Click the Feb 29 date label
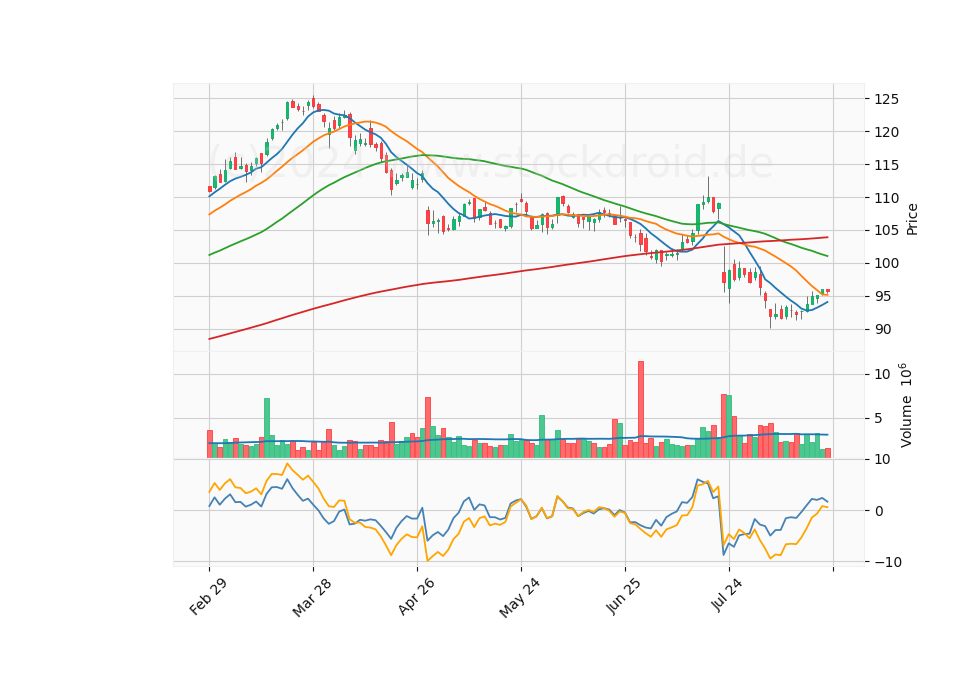 click(x=208, y=596)
